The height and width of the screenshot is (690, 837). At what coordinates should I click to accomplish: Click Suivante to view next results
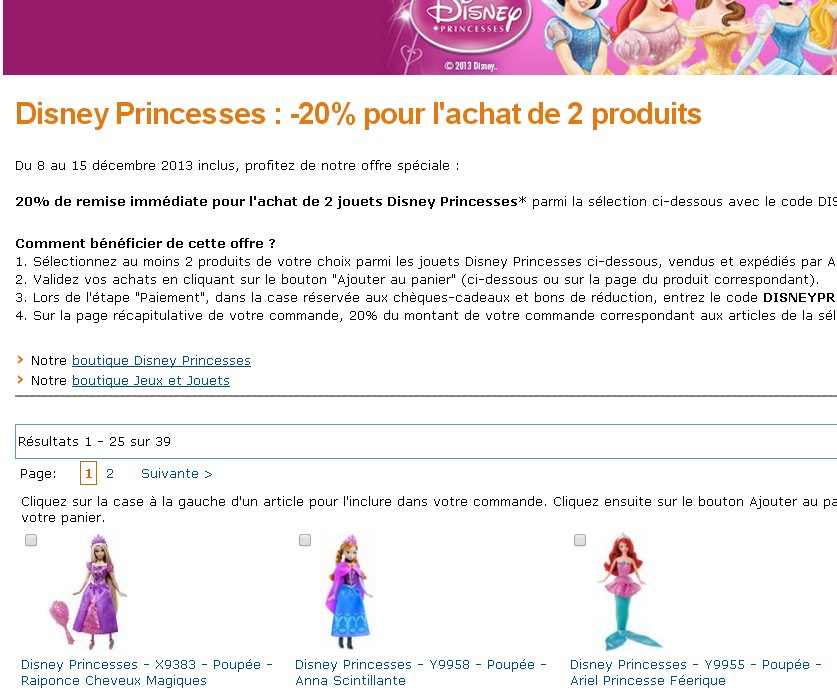[x=177, y=473]
